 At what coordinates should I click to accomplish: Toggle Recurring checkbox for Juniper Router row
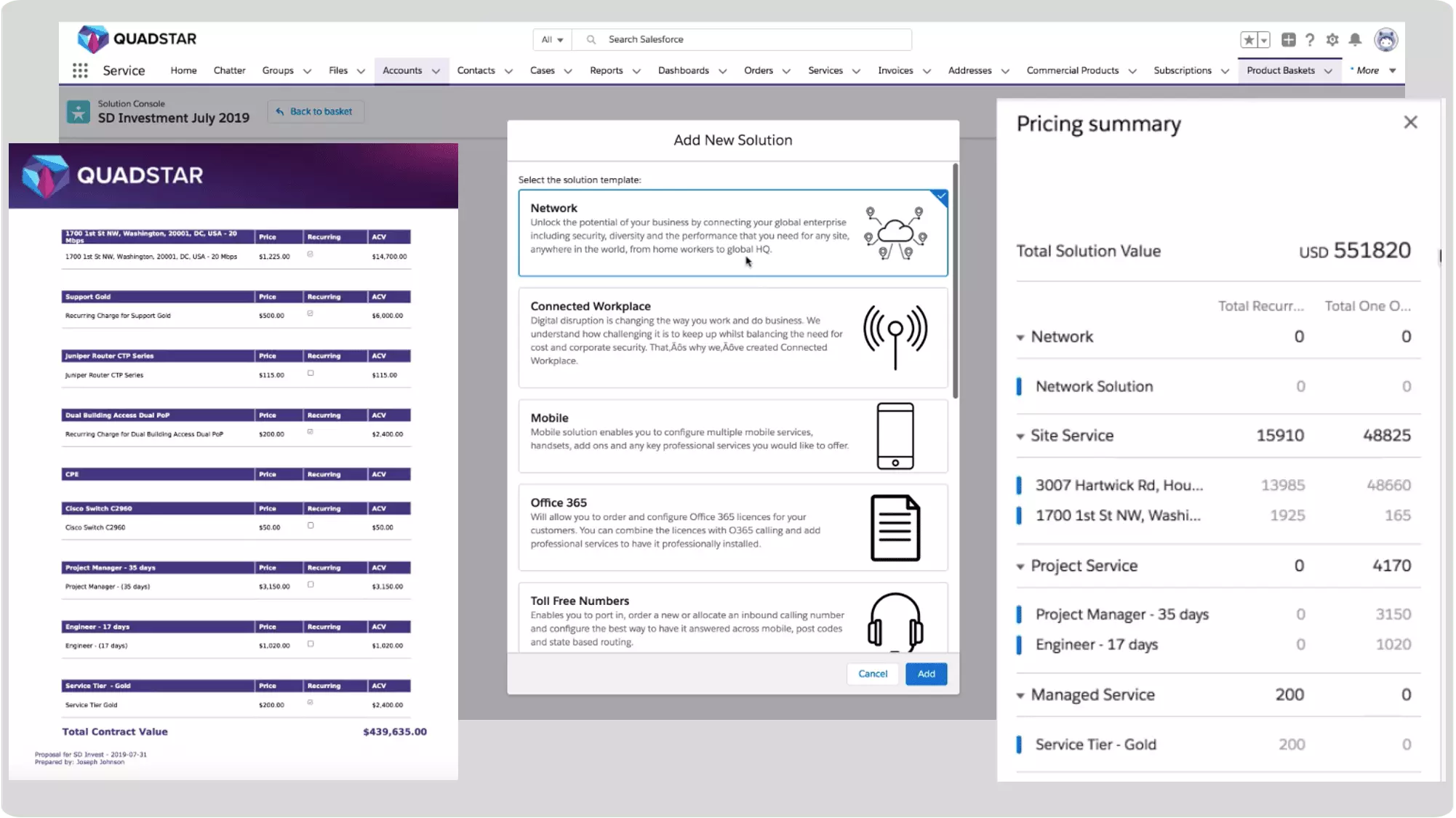(311, 373)
